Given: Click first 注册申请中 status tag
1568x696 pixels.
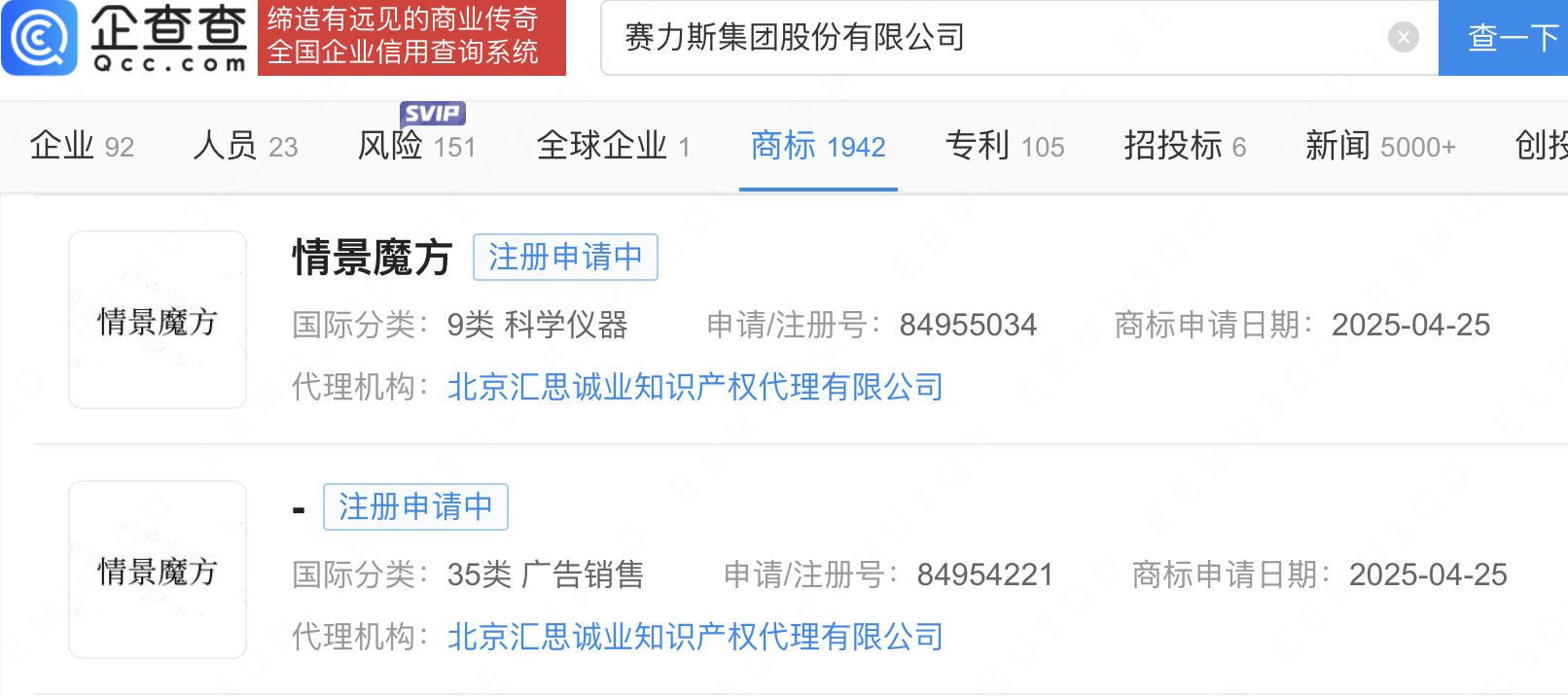Looking at the screenshot, I should (565, 258).
